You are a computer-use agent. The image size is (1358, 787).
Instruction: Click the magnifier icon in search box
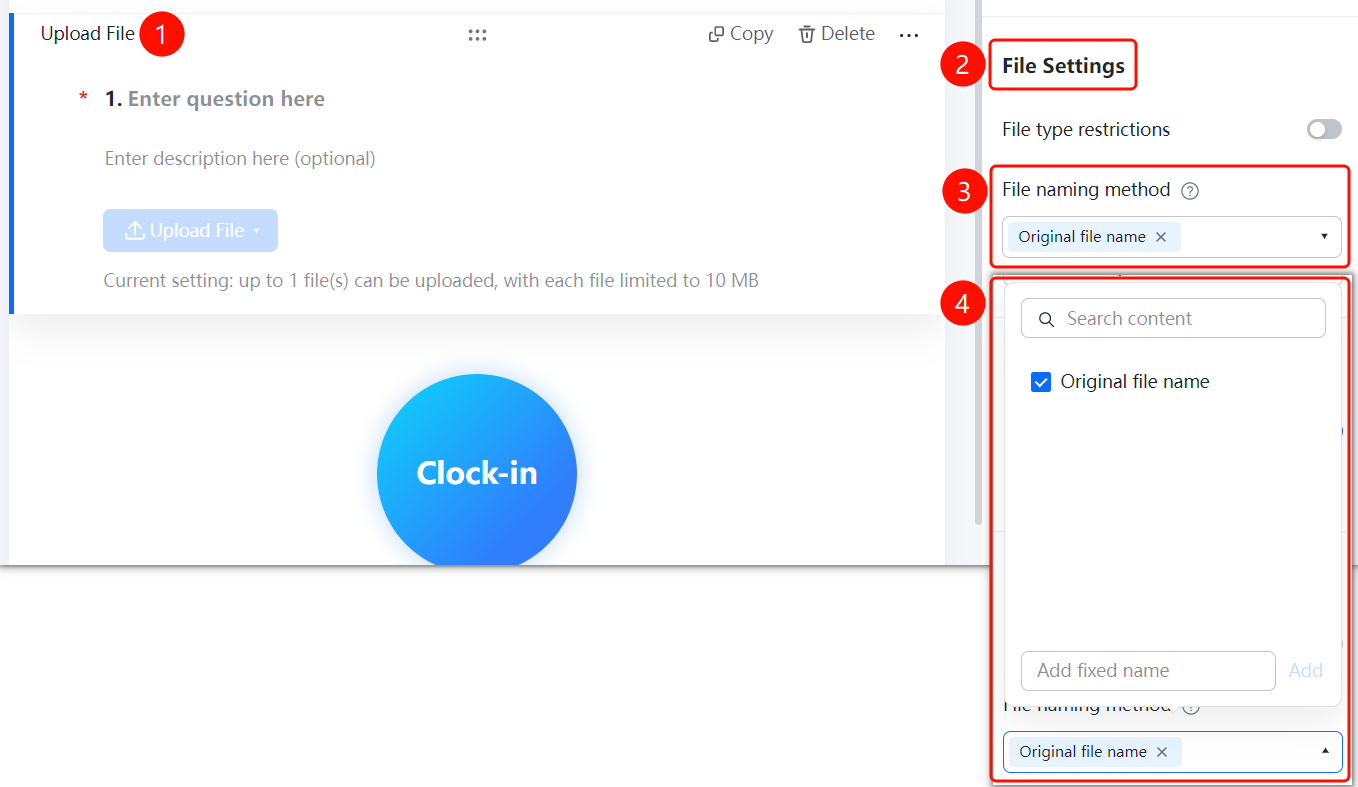(1047, 320)
